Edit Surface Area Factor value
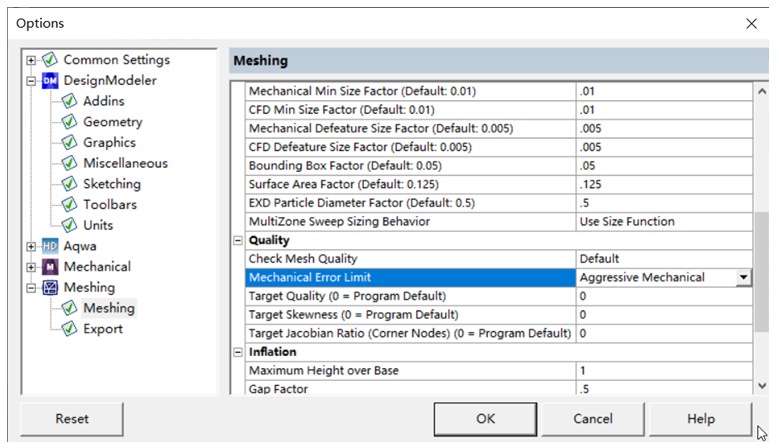779x448 pixels. 664,184
